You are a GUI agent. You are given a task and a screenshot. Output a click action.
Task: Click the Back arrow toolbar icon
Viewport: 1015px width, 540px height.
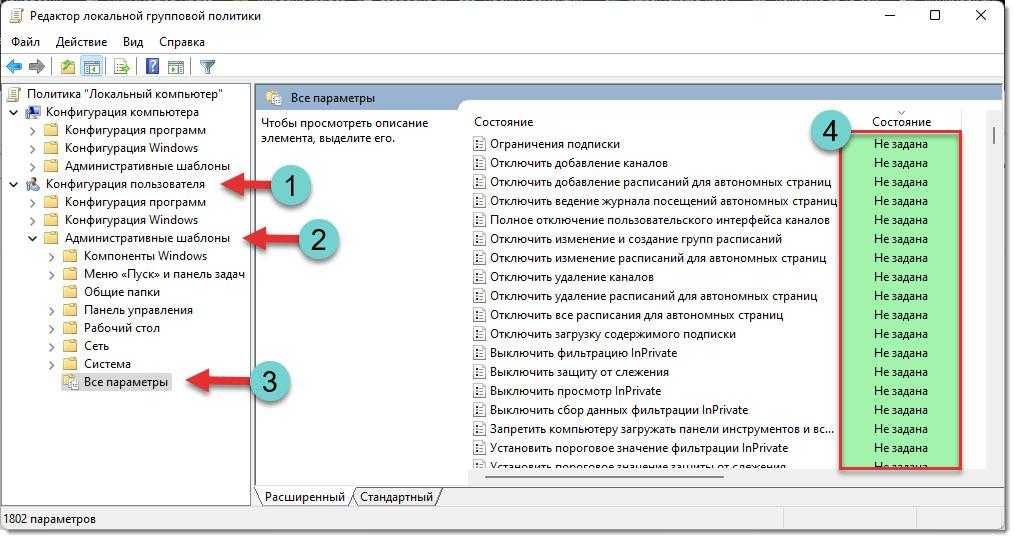pyautogui.click(x=14, y=67)
